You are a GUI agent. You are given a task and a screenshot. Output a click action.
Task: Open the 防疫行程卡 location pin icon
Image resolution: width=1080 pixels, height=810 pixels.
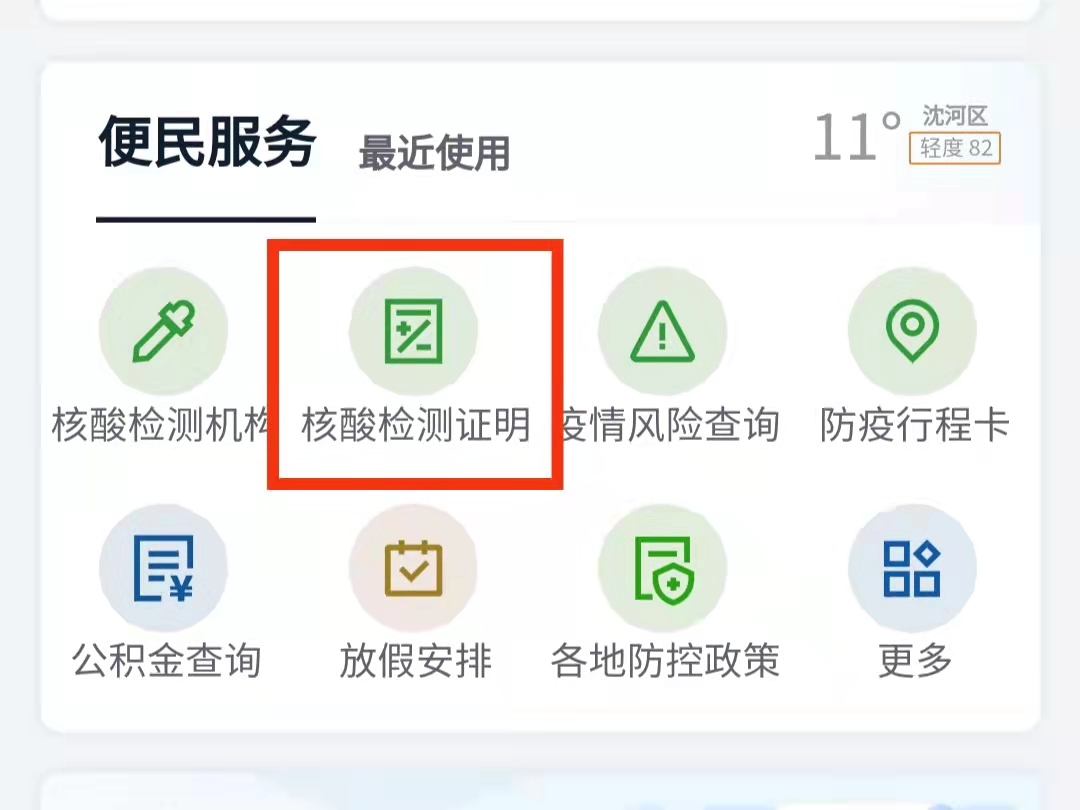click(x=912, y=331)
